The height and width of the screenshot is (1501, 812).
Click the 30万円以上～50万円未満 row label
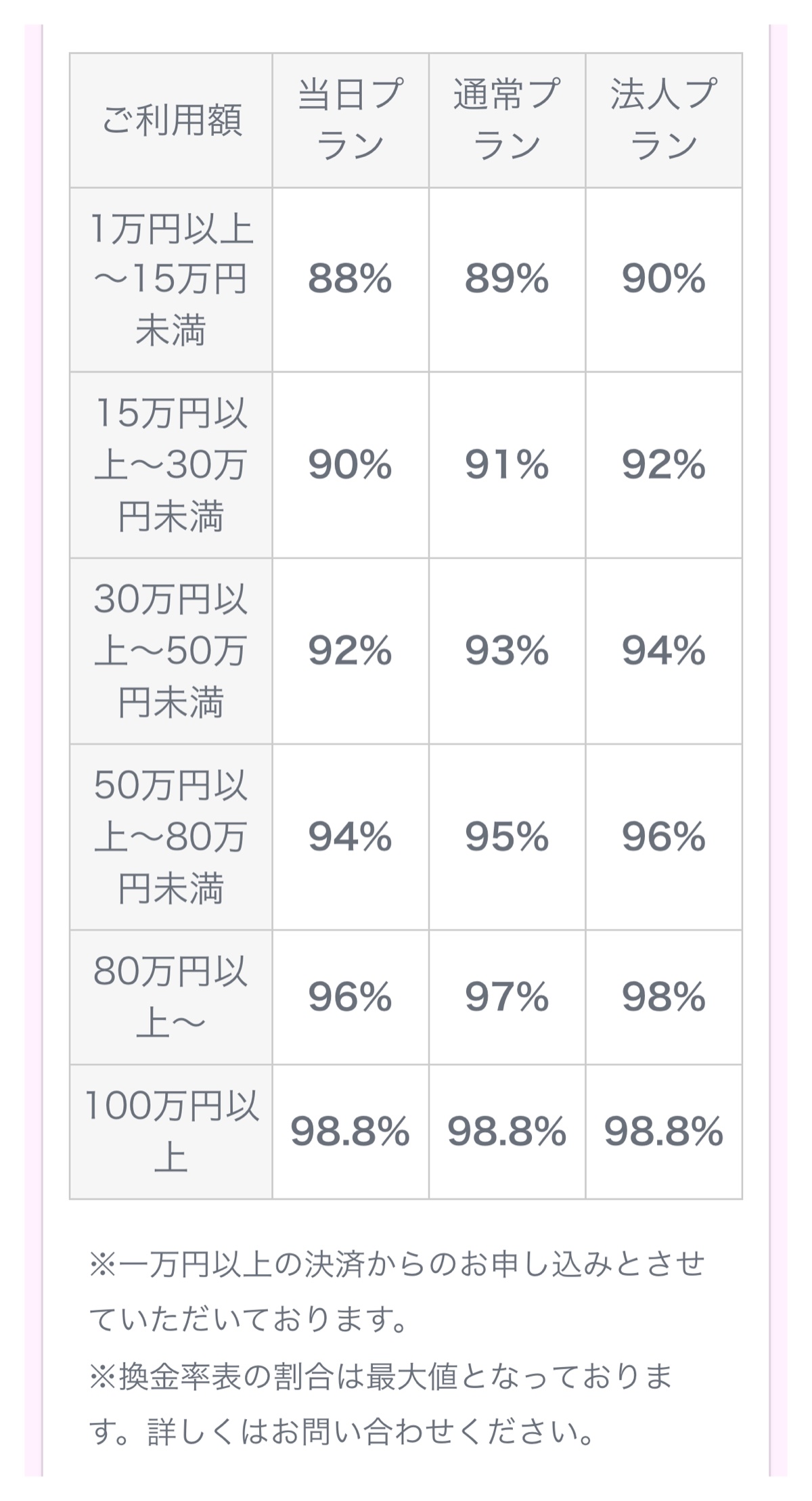(171, 651)
